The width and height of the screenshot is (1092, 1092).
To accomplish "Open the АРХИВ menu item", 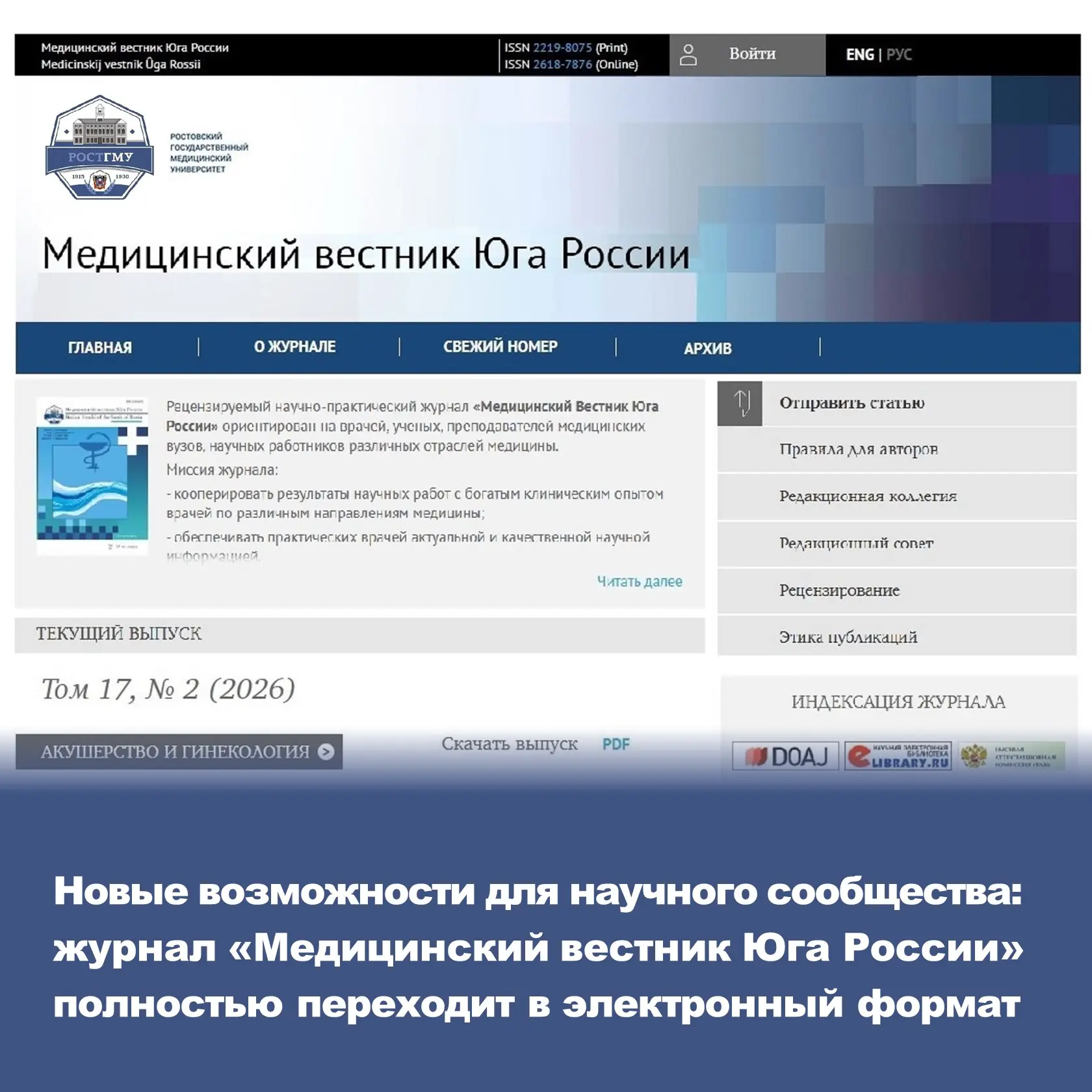I will pyautogui.click(x=708, y=348).
